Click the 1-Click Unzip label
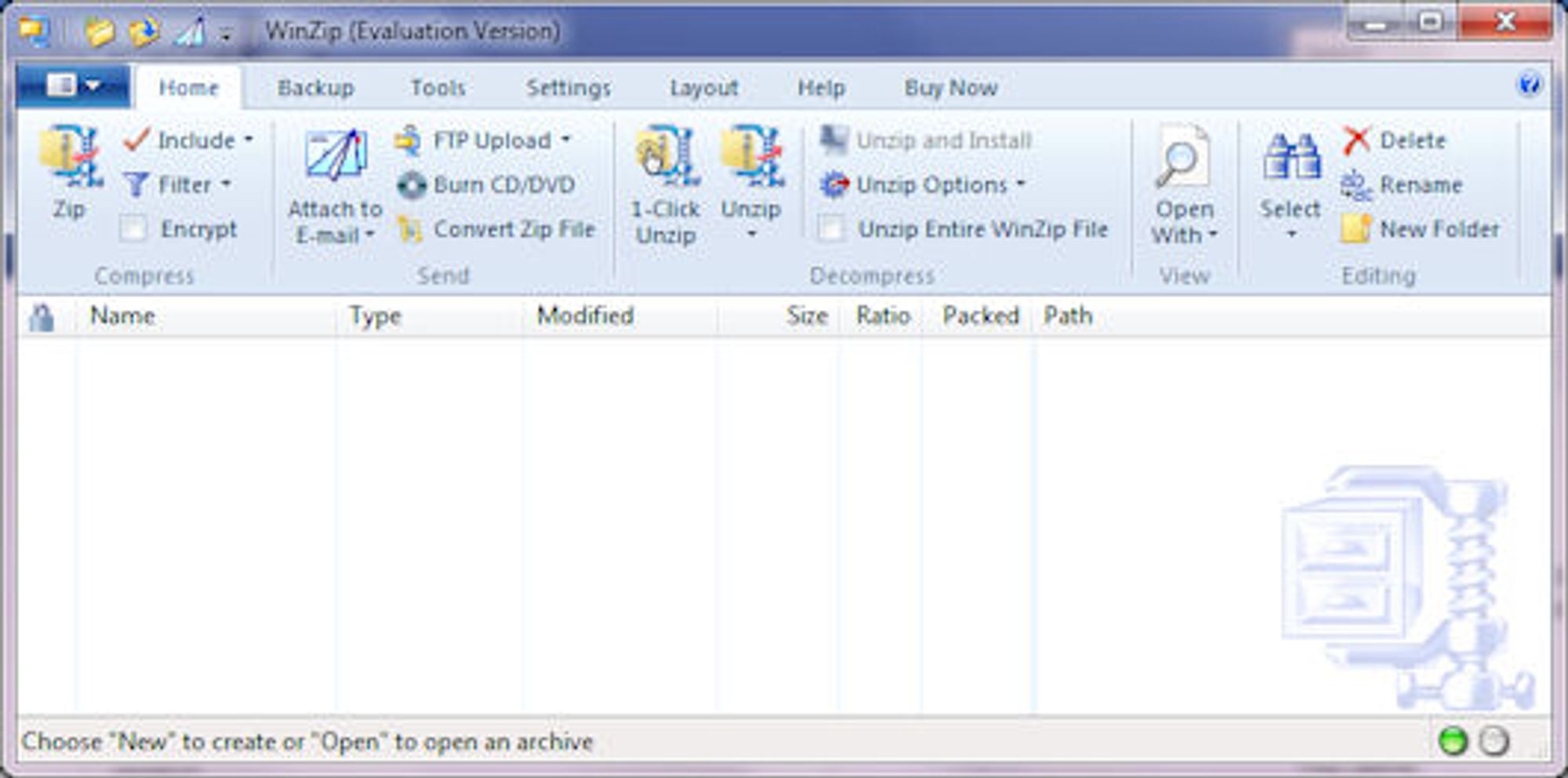Image resolution: width=1568 pixels, height=778 pixels. 666,222
